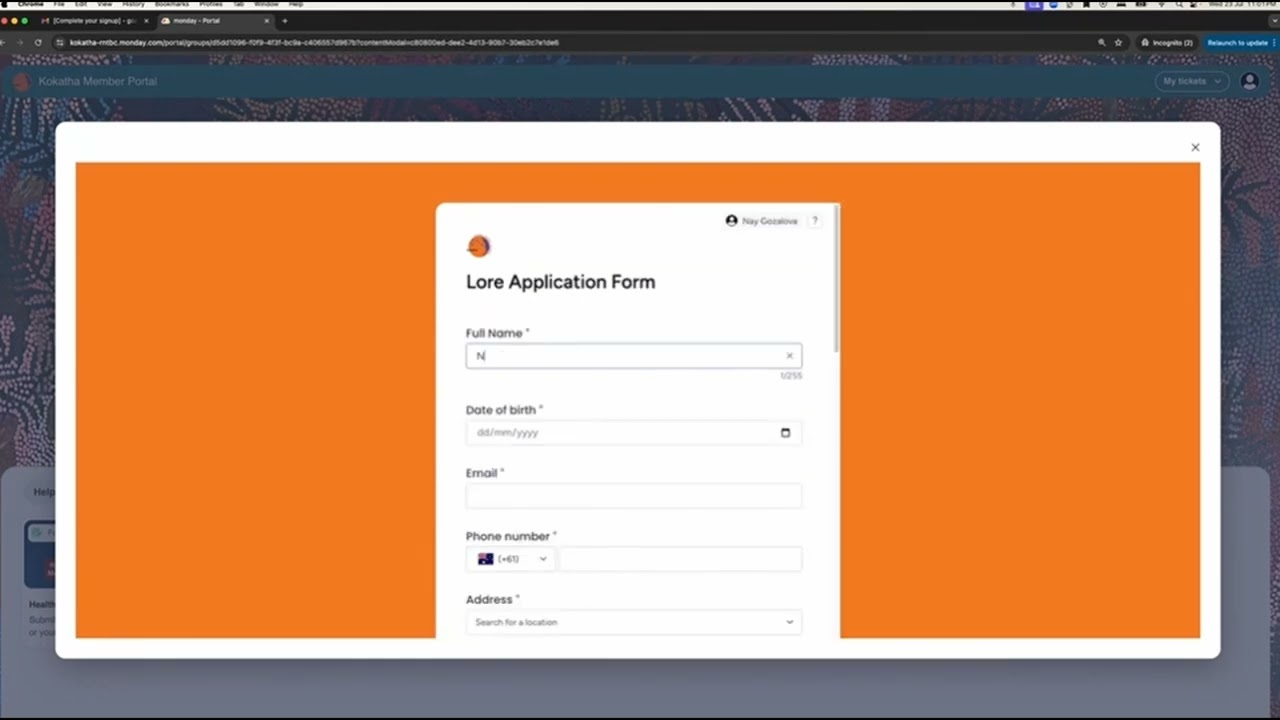Open the (+61) country code dropdown

(x=511, y=559)
